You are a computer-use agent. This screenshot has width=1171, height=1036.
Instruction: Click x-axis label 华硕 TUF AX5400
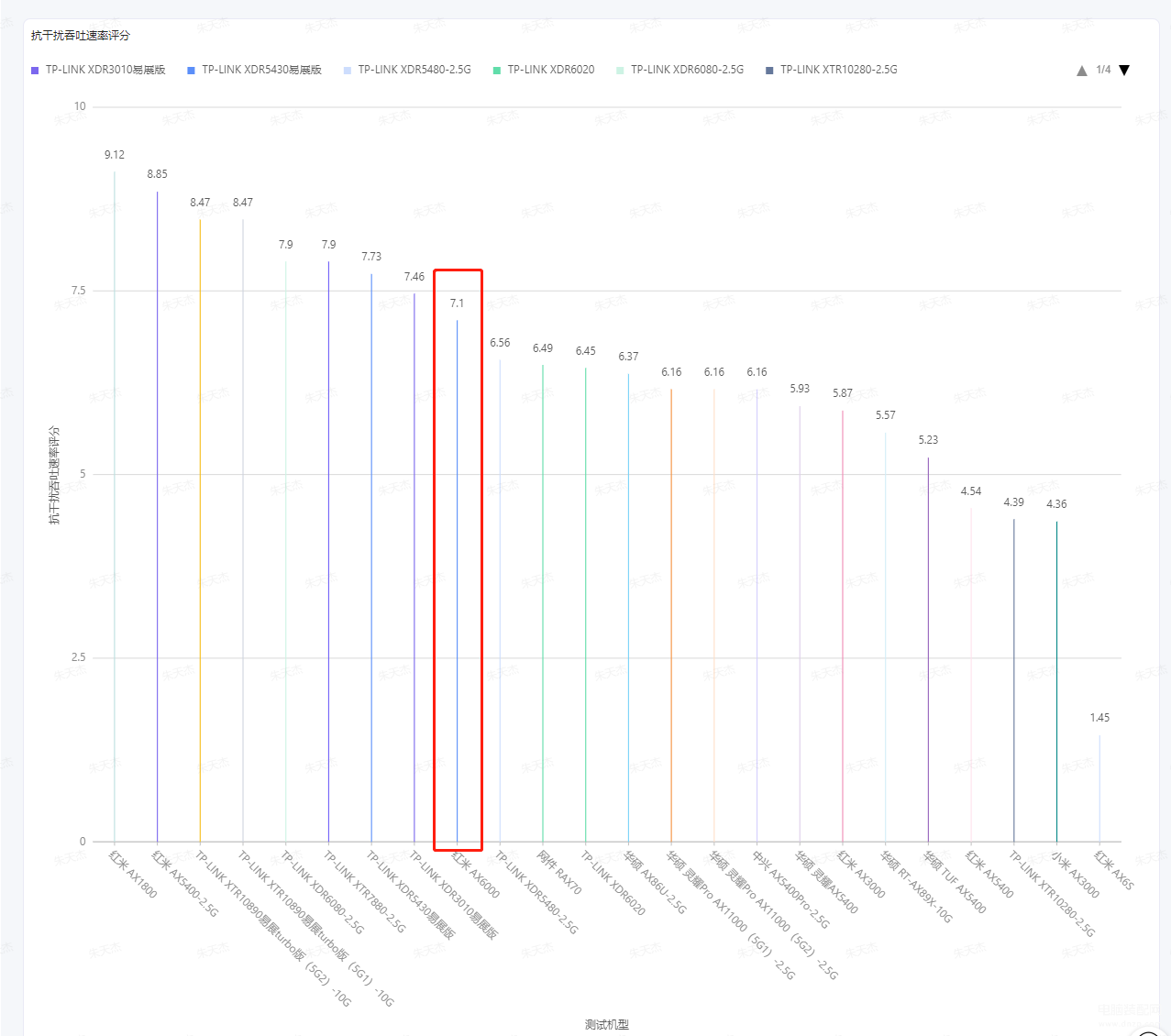click(x=955, y=882)
